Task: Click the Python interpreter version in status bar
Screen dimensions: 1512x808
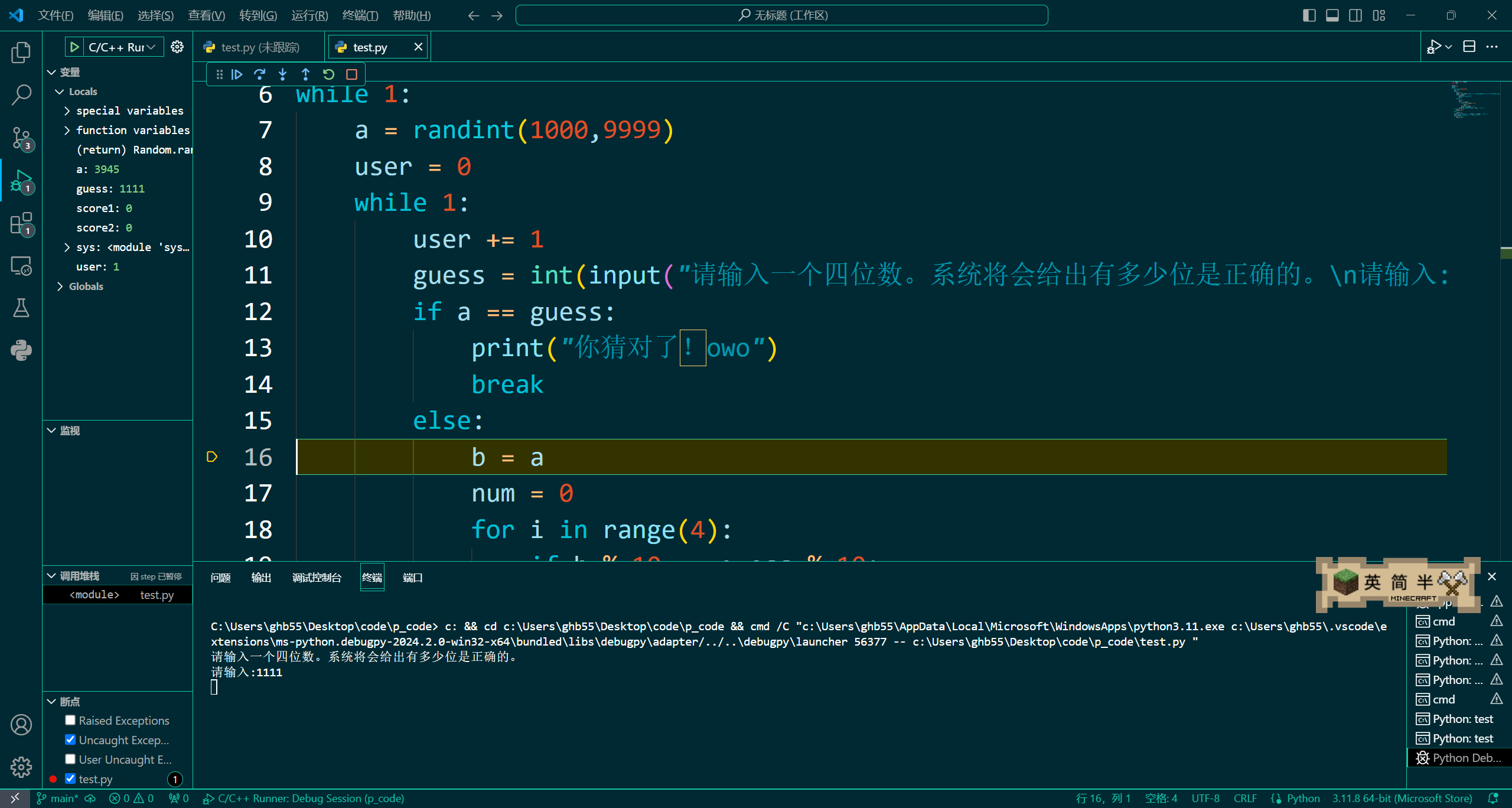Action: click(1402, 798)
